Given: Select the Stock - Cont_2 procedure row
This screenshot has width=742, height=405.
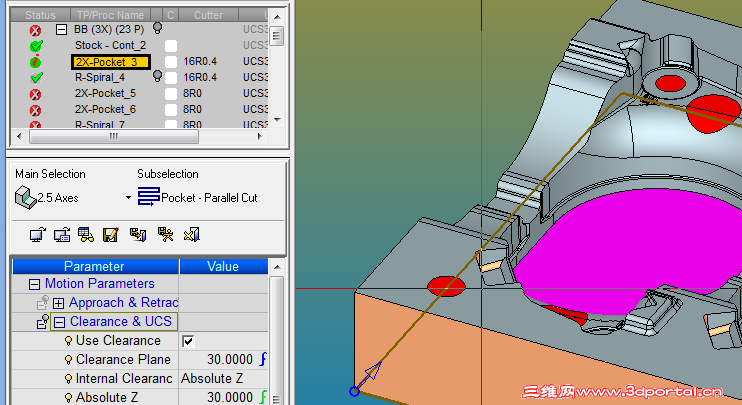Looking at the screenshot, I should pos(110,45).
